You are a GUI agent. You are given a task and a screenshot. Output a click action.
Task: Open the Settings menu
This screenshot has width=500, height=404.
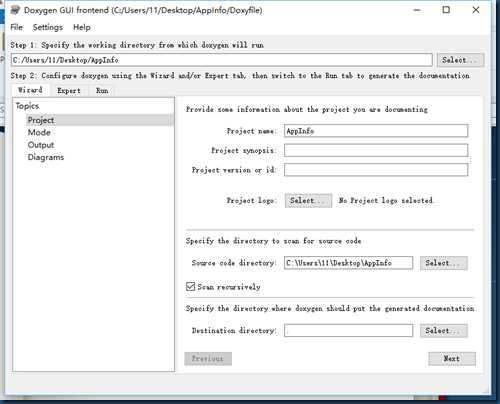point(48,27)
